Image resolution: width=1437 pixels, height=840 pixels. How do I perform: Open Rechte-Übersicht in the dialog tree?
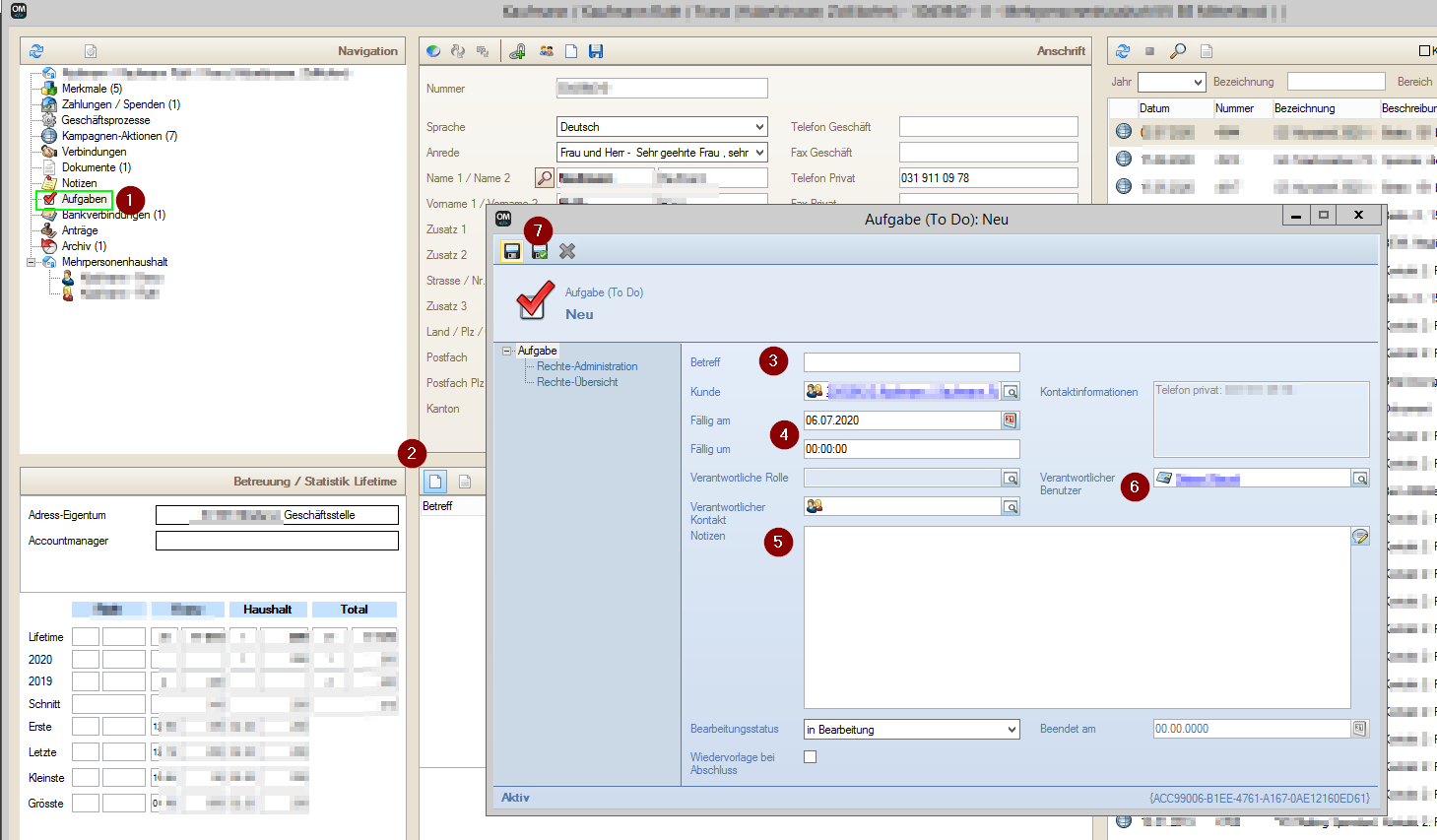577,382
